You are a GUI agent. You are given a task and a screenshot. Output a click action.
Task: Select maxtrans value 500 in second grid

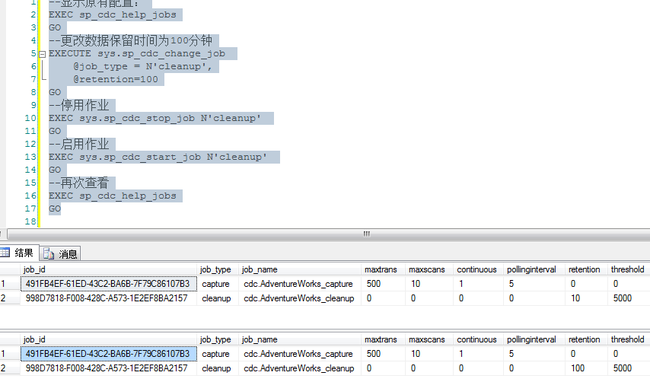[x=383, y=353]
